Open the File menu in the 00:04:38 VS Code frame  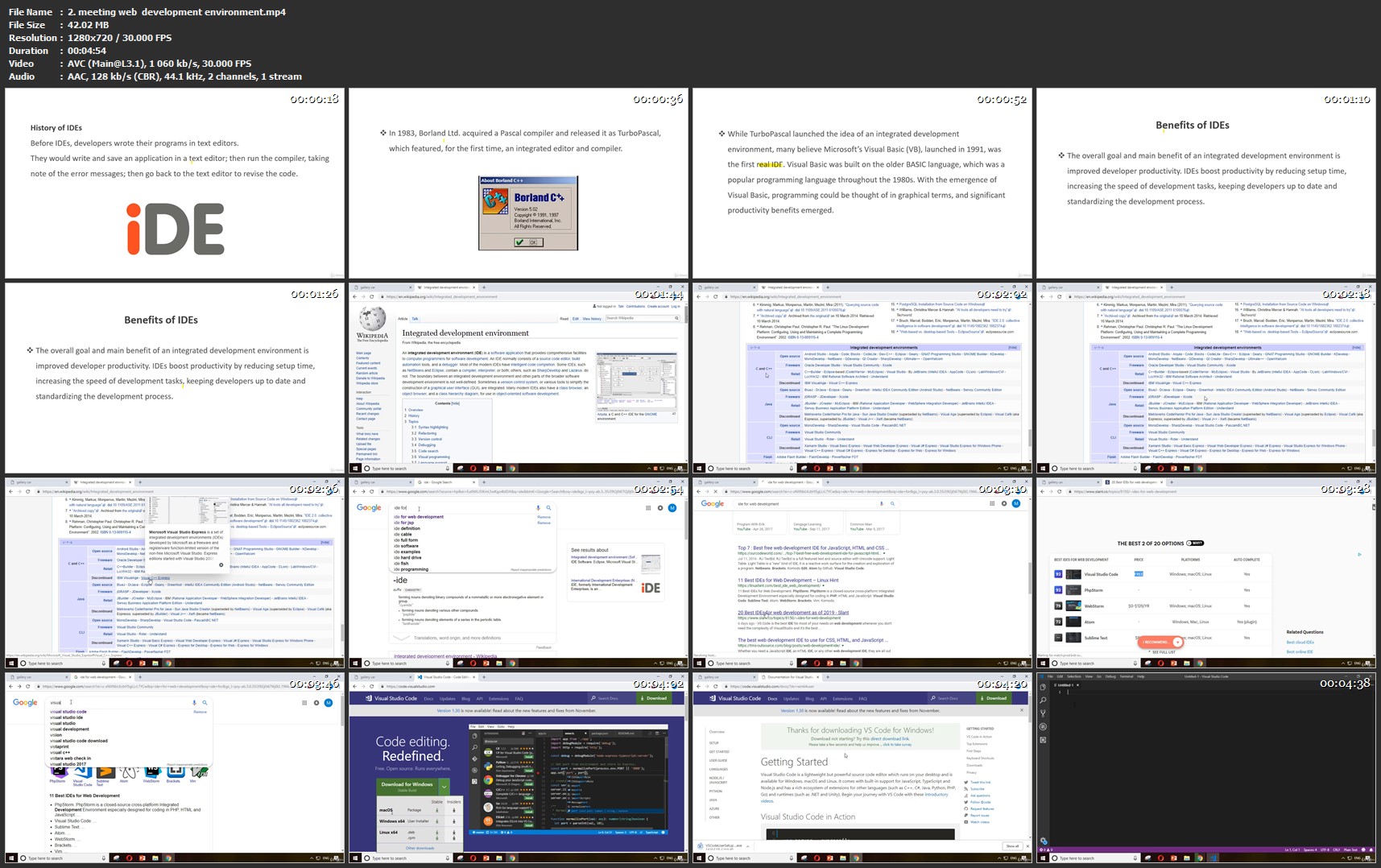pos(1050,676)
